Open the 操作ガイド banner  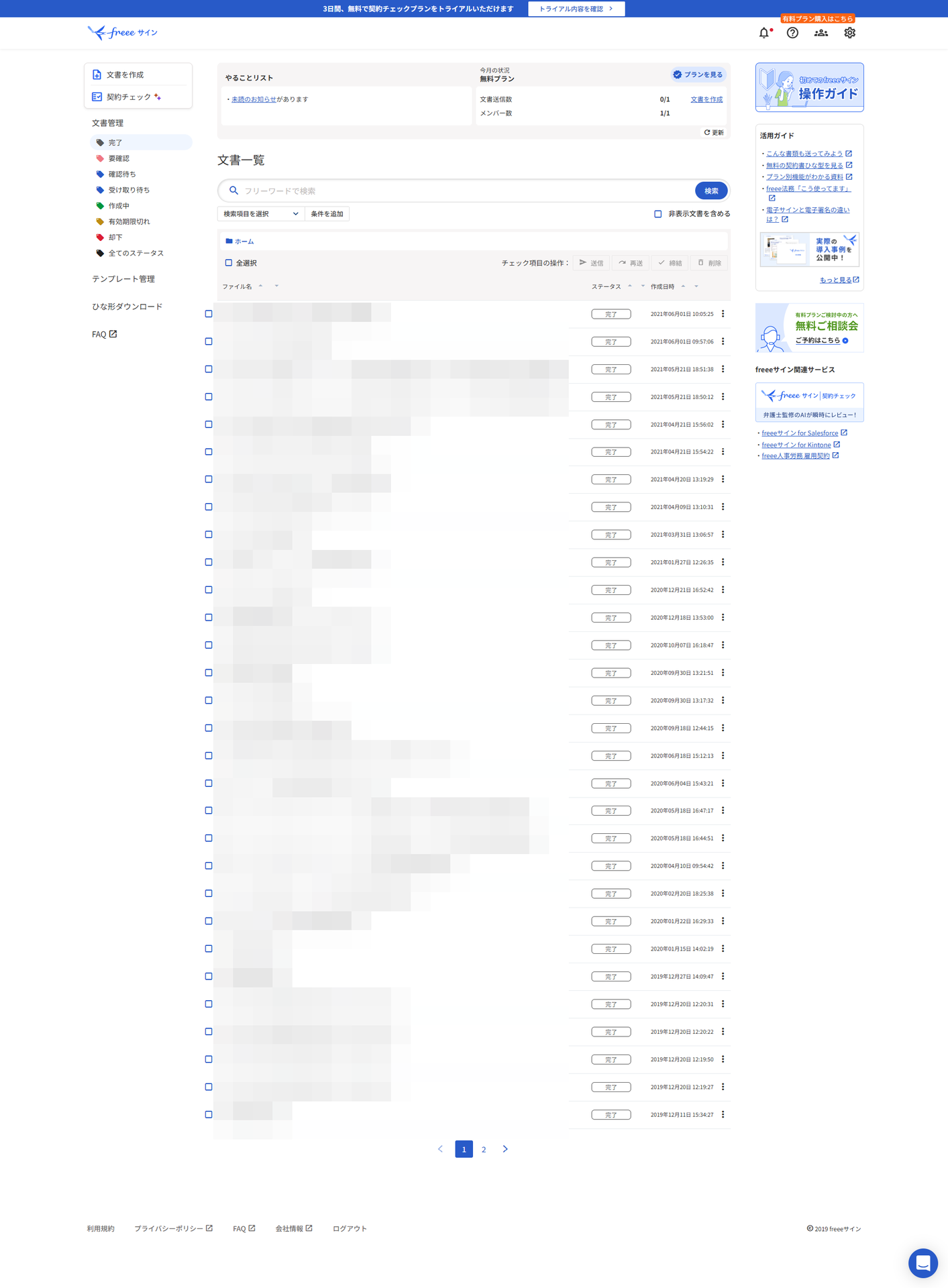point(809,87)
